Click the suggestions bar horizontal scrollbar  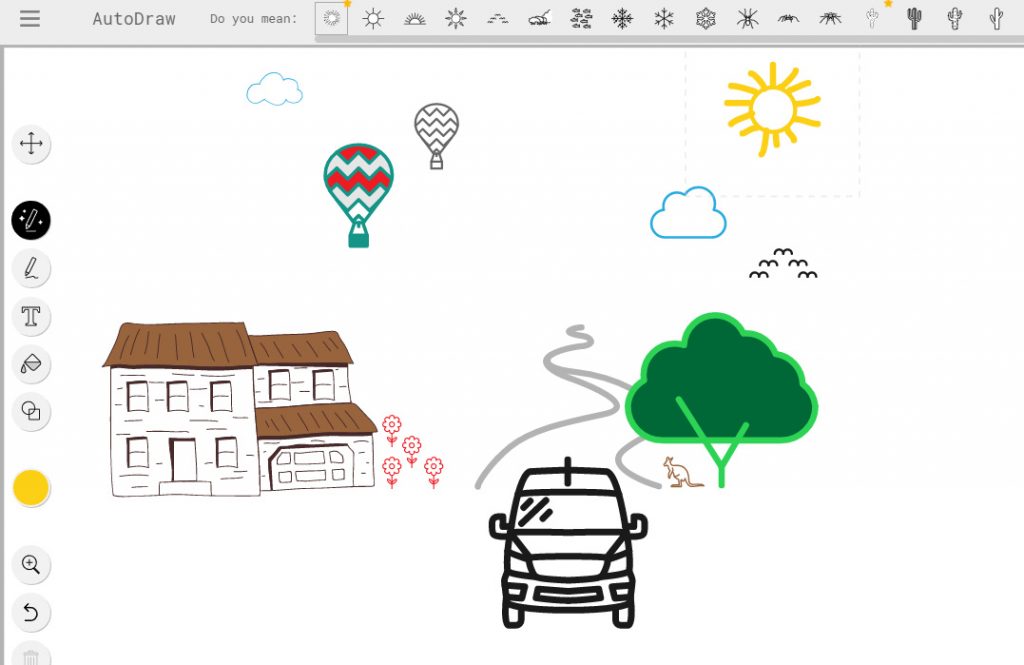click(669, 39)
